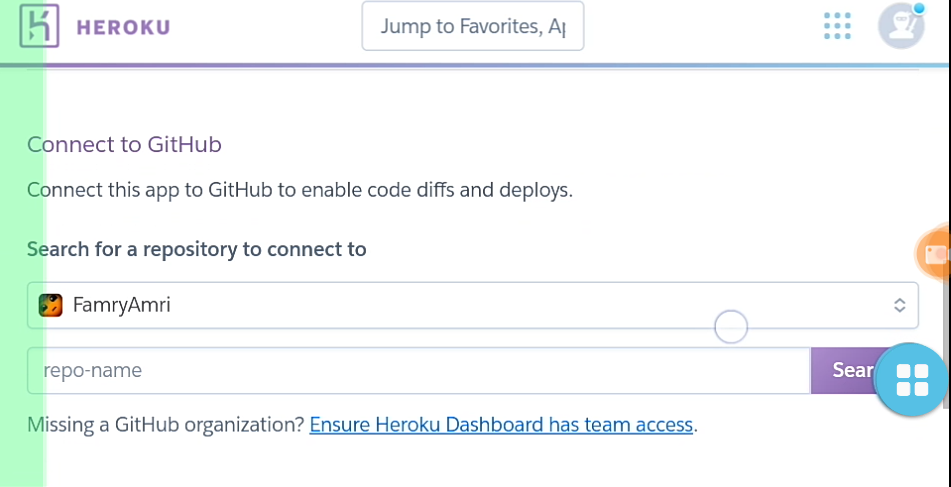The image size is (951, 487).
Task: Tap the orange floating recorder icon
Action: tap(935, 254)
